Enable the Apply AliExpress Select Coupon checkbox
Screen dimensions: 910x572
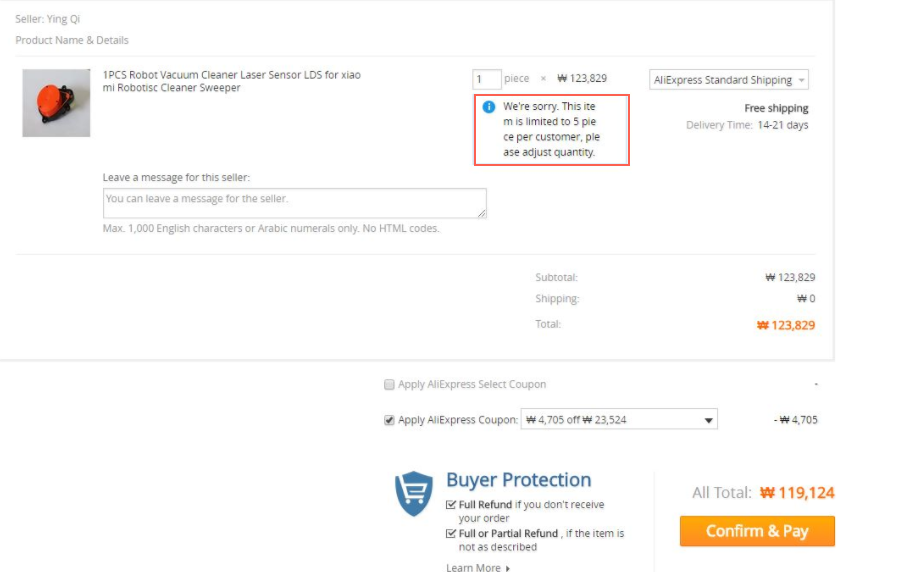[x=389, y=384]
